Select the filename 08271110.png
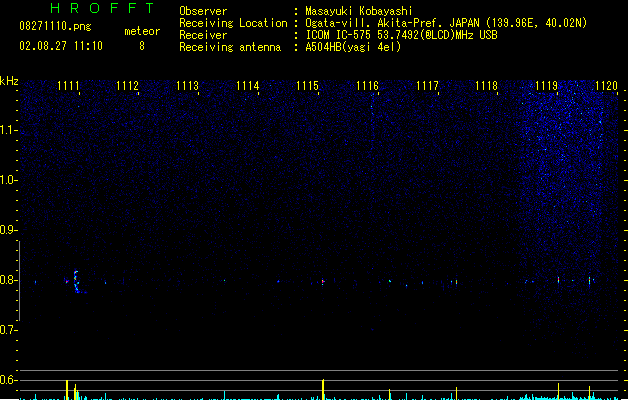The width and height of the screenshot is (629, 400). point(55,26)
